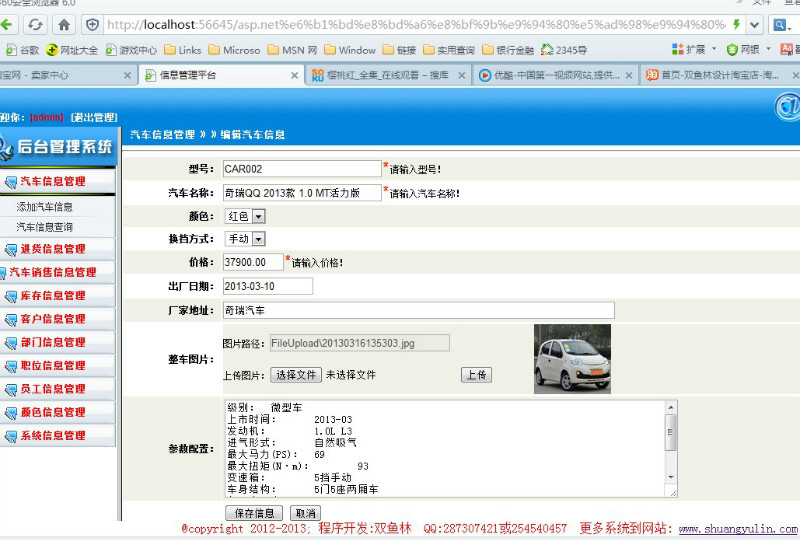Click the 型号 input field with CAR002
The image size is (800, 540).
coord(302,169)
